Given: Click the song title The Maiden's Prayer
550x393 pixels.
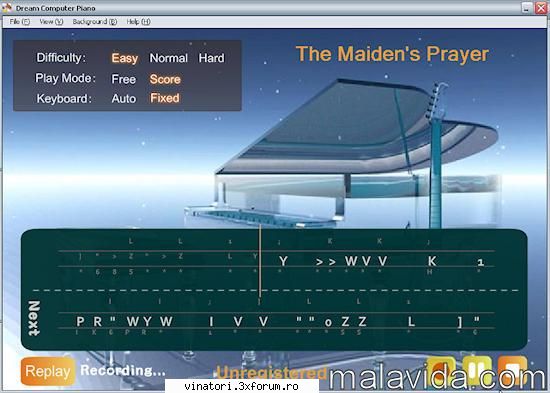Looking at the screenshot, I should coord(392,54).
